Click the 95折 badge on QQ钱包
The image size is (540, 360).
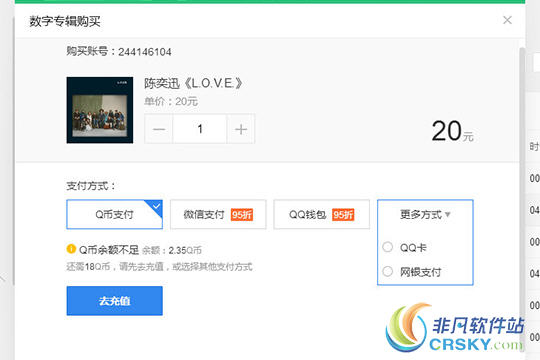343,215
